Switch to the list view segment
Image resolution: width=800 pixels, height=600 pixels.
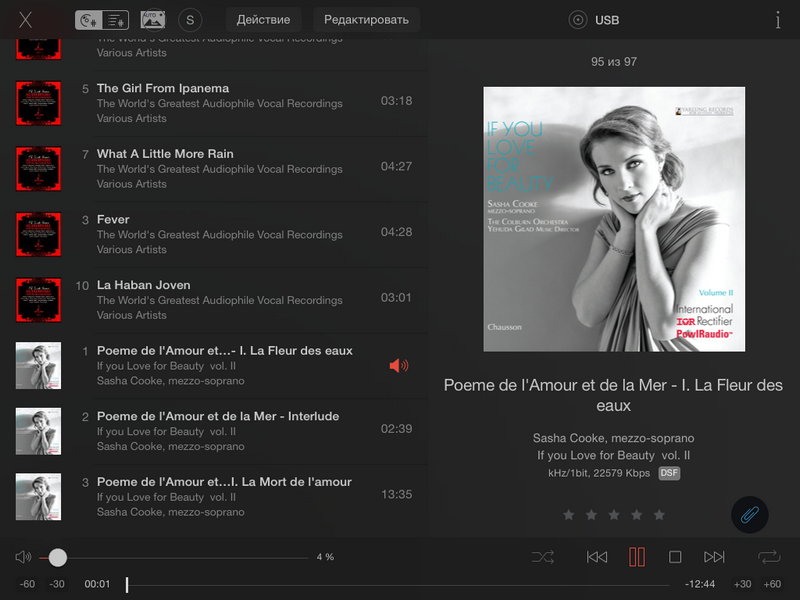[x=115, y=20]
